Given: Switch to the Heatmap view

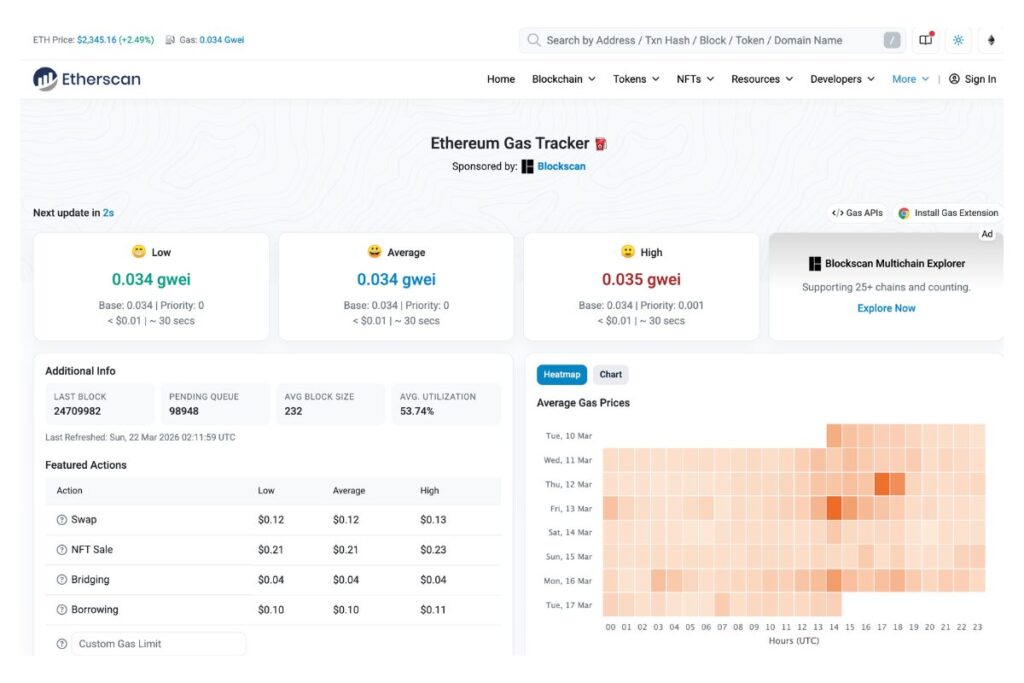Looking at the screenshot, I should pos(561,375).
